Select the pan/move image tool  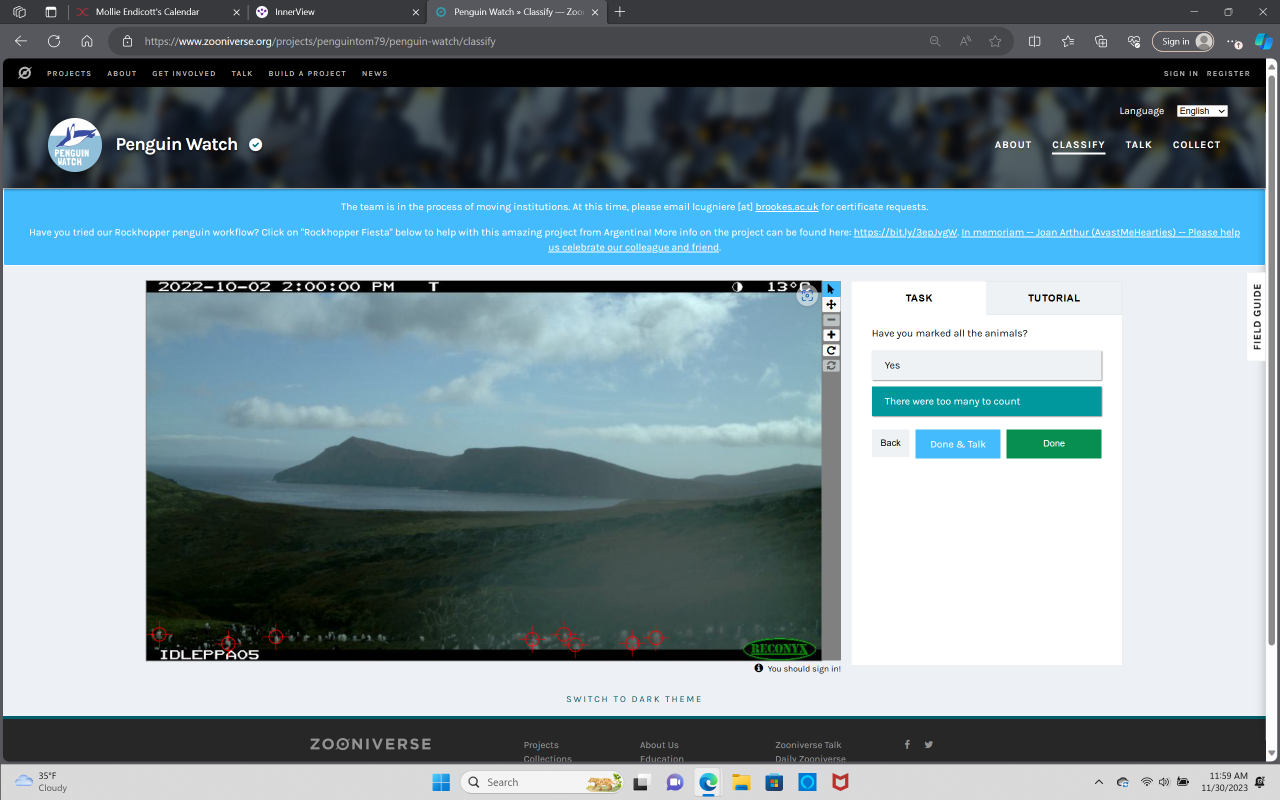(831, 304)
